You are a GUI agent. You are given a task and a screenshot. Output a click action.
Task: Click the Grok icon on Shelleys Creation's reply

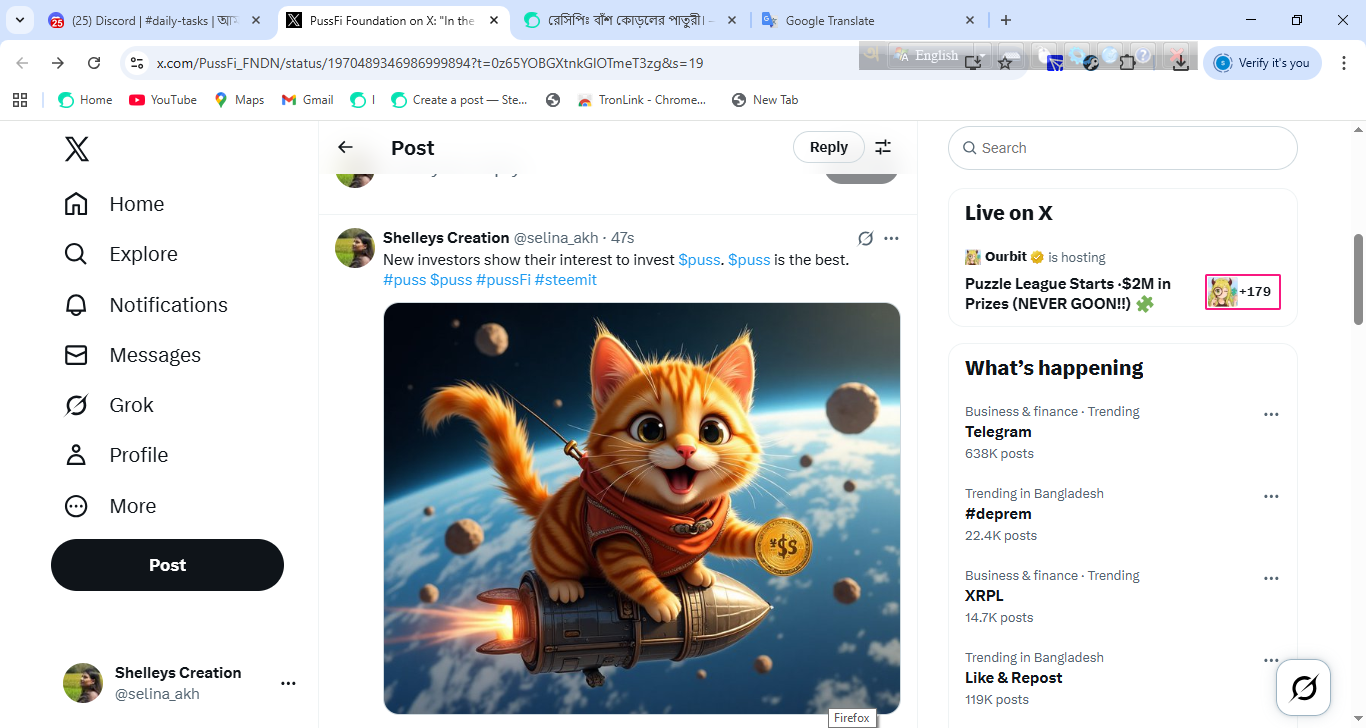tap(866, 238)
